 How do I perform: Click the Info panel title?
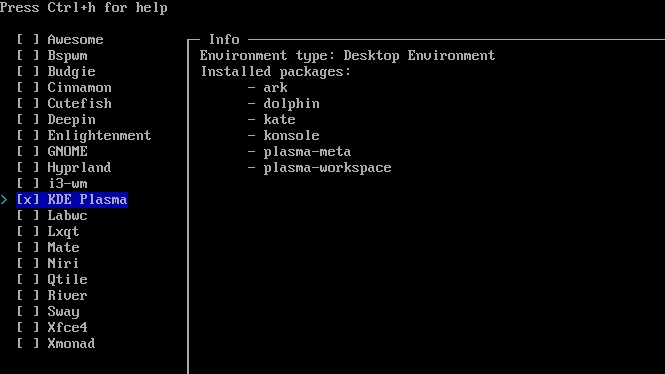(224, 39)
